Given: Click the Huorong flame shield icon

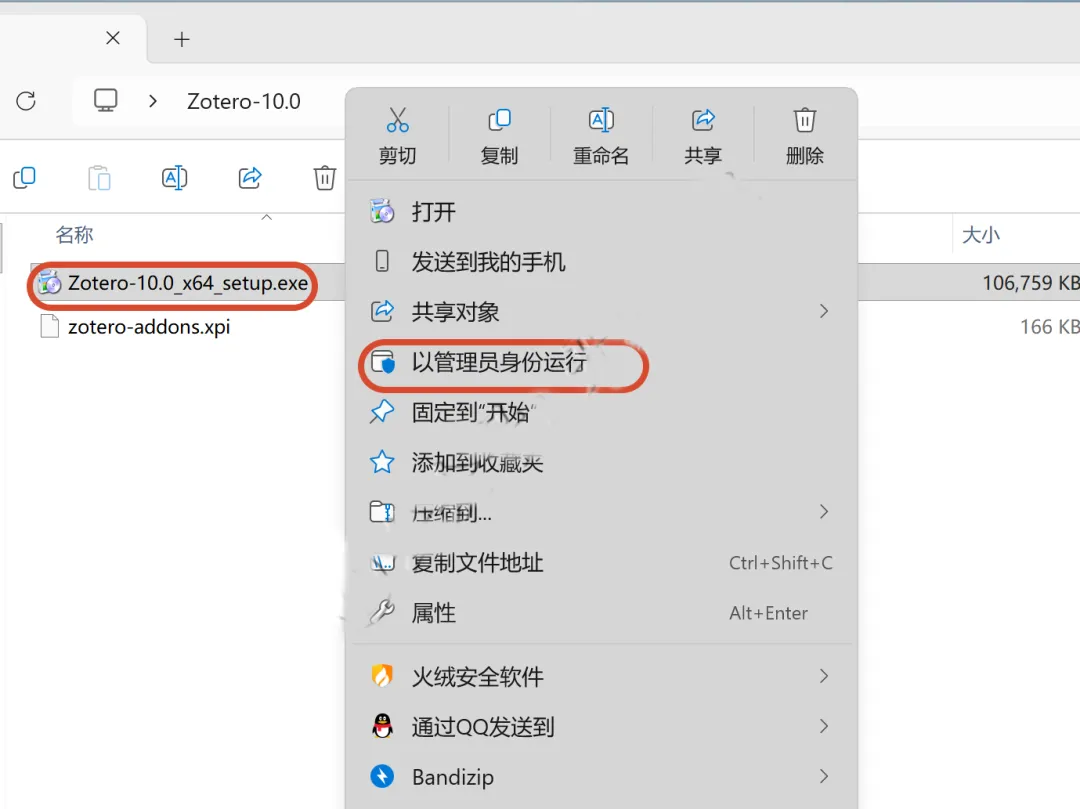Looking at the screenshot, I should pyautogui.click(x=382, y=676).
